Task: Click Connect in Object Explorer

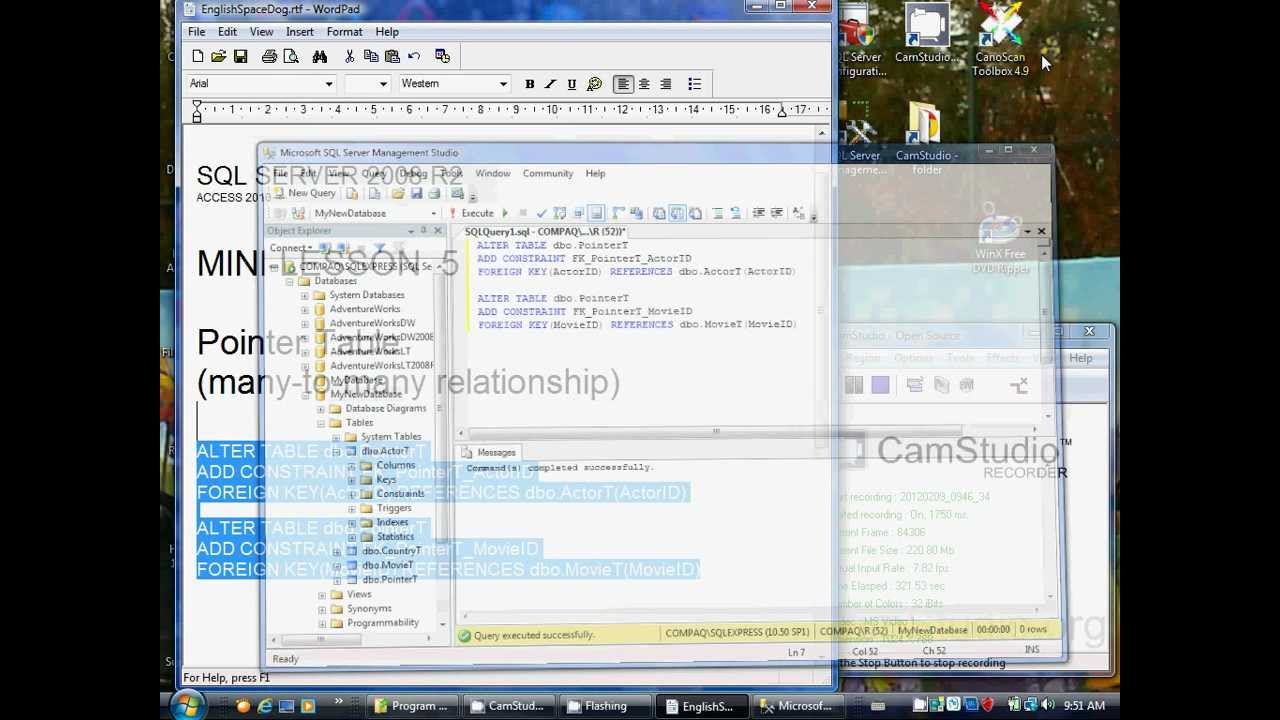Action: click(290, 248)
